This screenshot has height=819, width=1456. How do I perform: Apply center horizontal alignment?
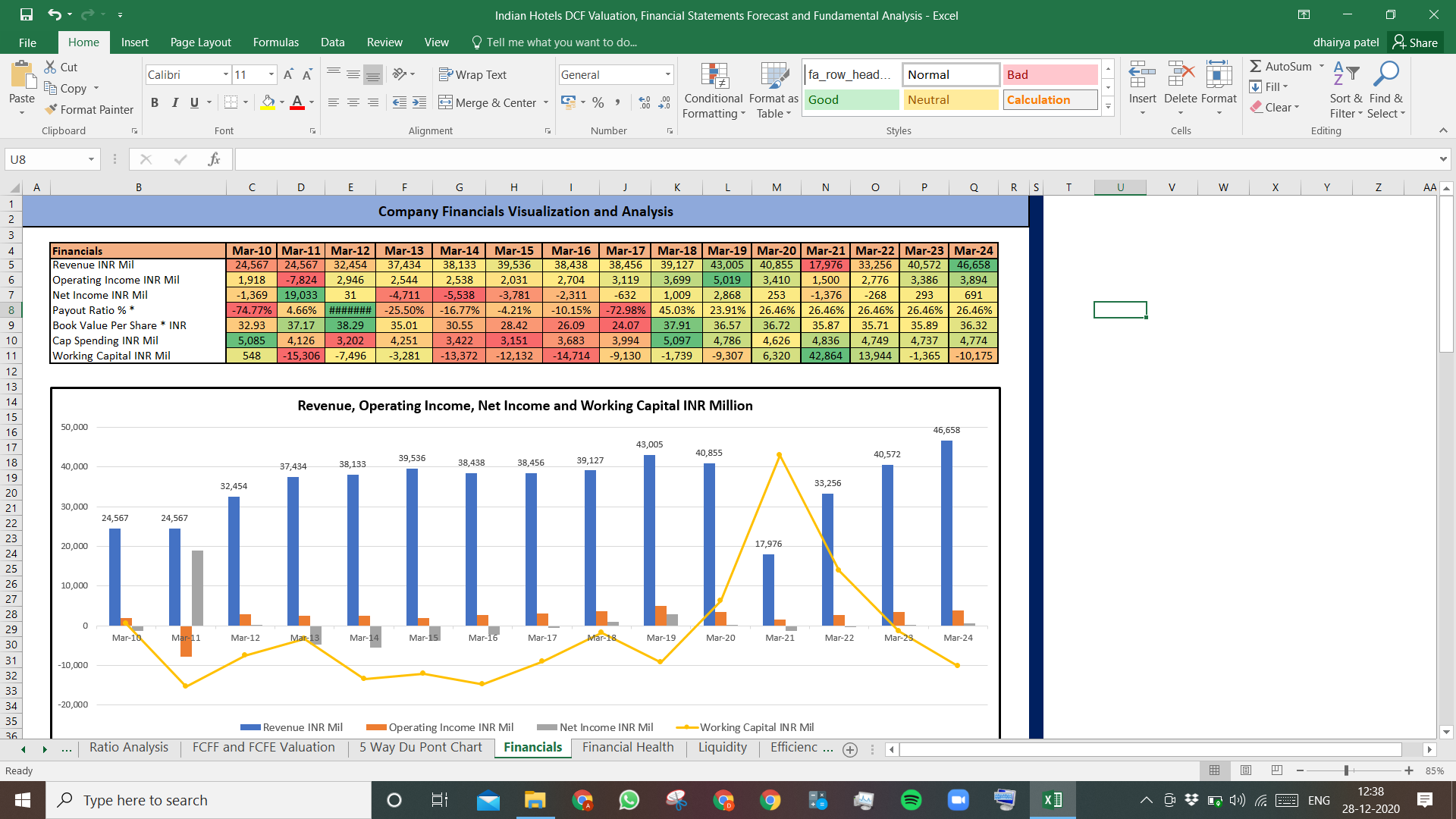pos(353,102)
